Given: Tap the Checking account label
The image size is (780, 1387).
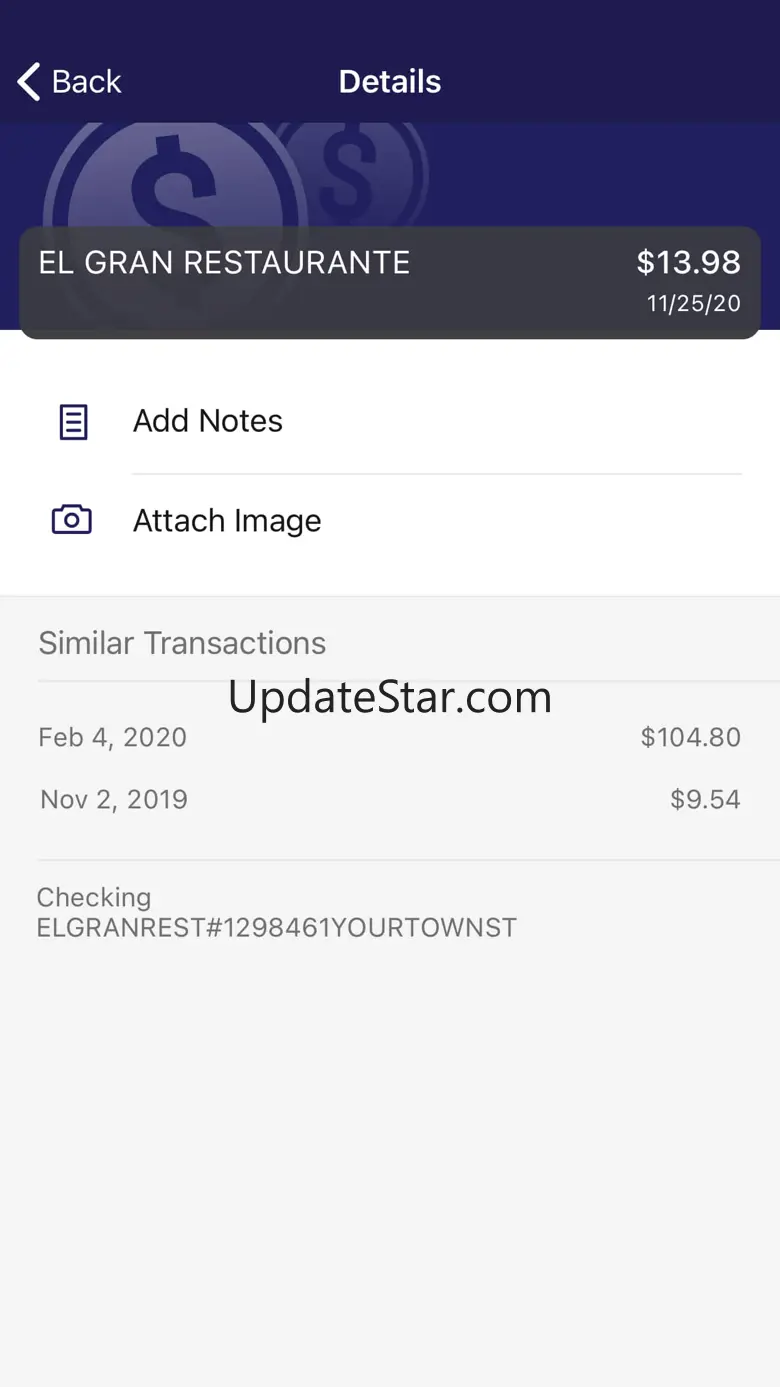Looking at the screenshot, I should (94, 897).
